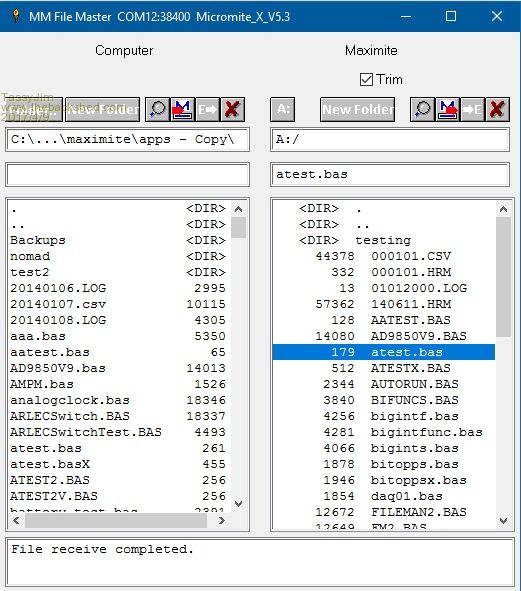Click up arrow of Maximite list scrollbar
This screenshot has width=521, height=591.
(503, 209)
